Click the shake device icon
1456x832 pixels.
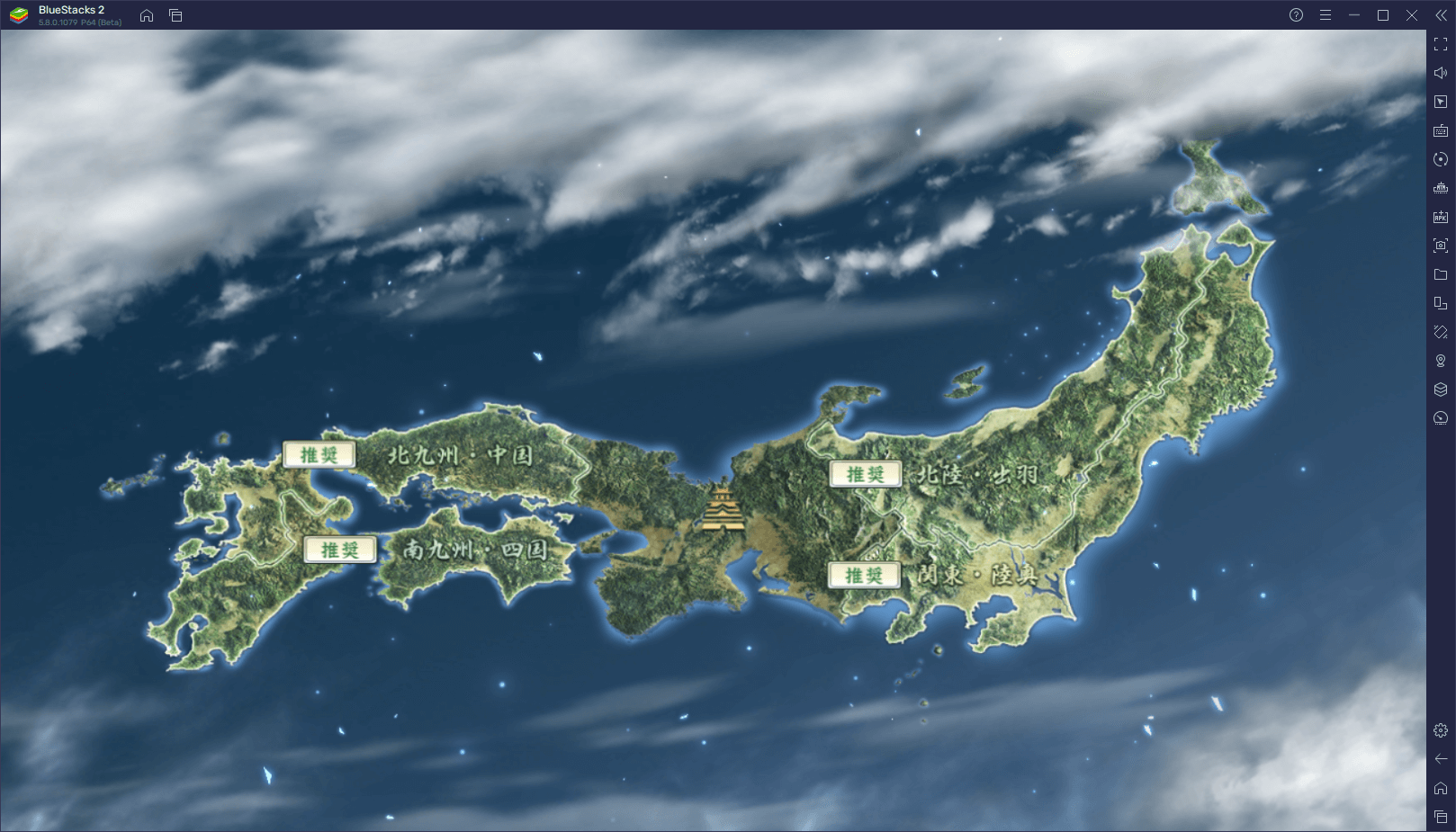pyautogui.click(x=1441, y=332)
